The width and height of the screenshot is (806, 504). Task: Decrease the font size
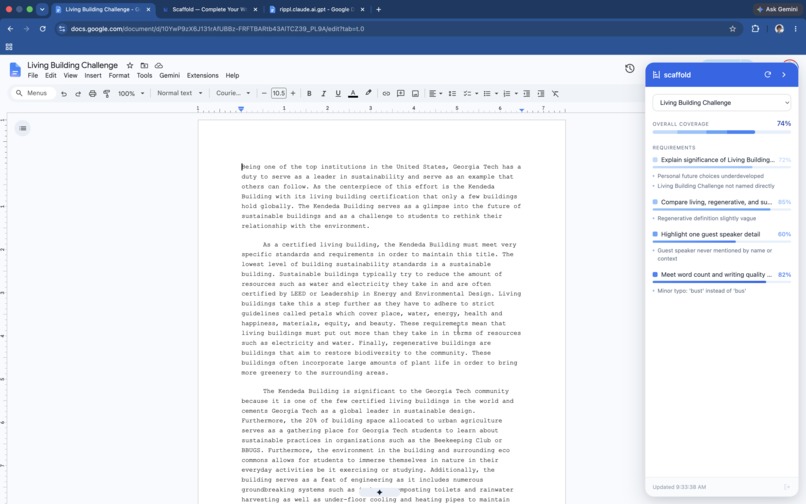click(x=264, y=93)
